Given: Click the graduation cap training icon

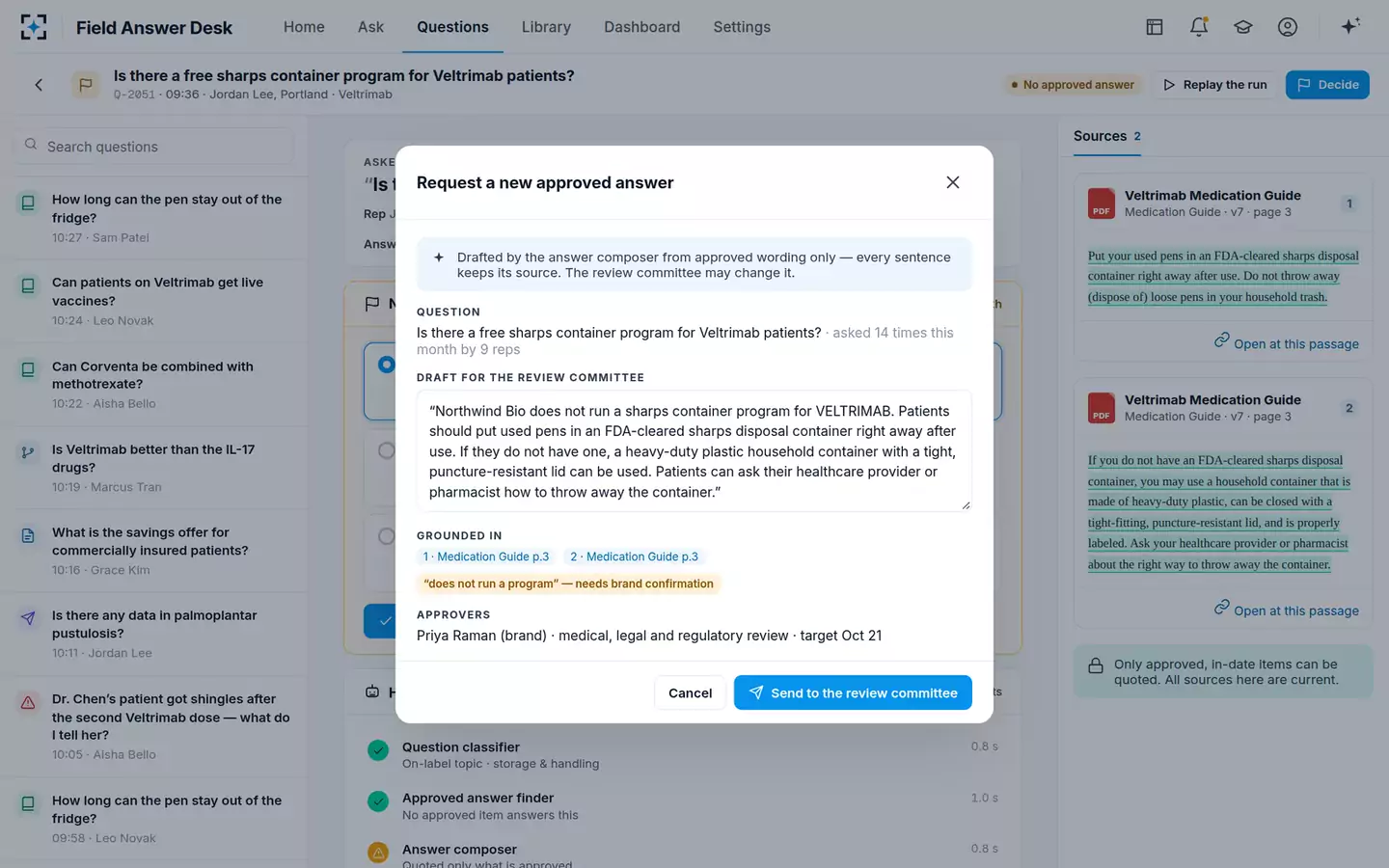Looking at the screenshot, I should point(1243,27).
